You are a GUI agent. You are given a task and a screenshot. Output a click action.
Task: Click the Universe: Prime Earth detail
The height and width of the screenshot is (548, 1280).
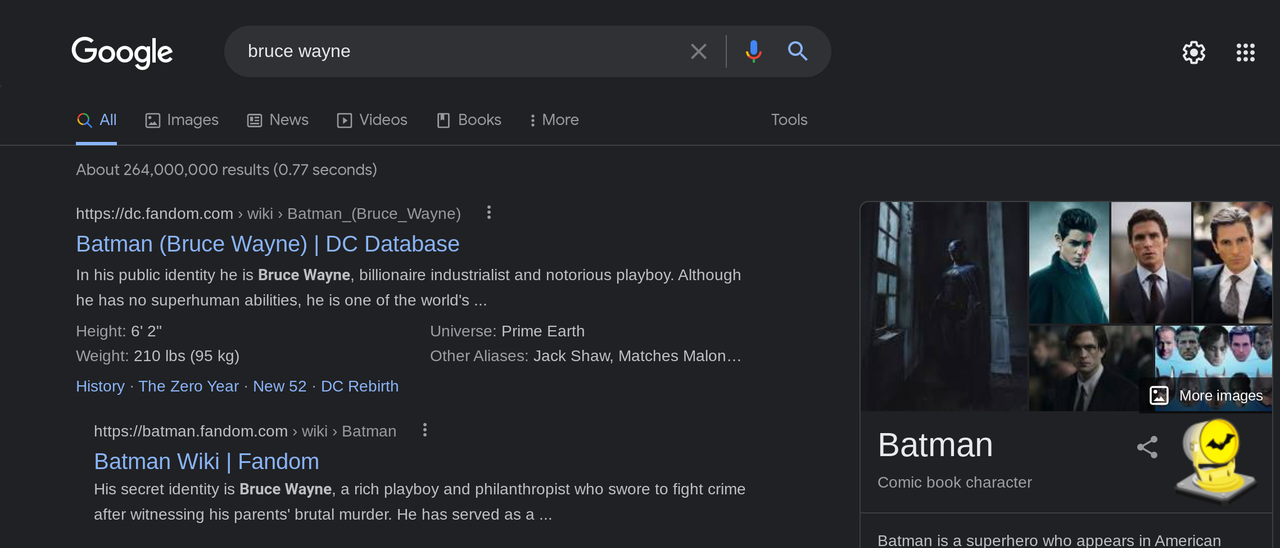507,331
